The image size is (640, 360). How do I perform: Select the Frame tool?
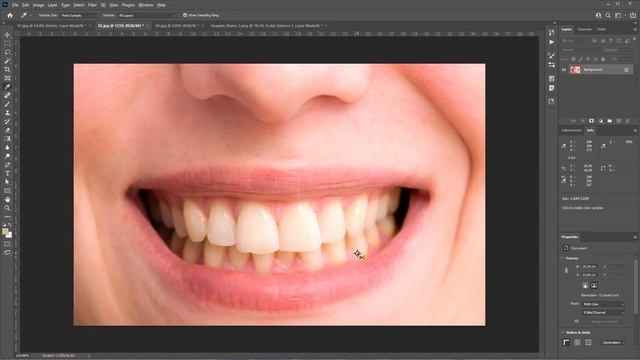pyautogui.click(x=7, y=78)
